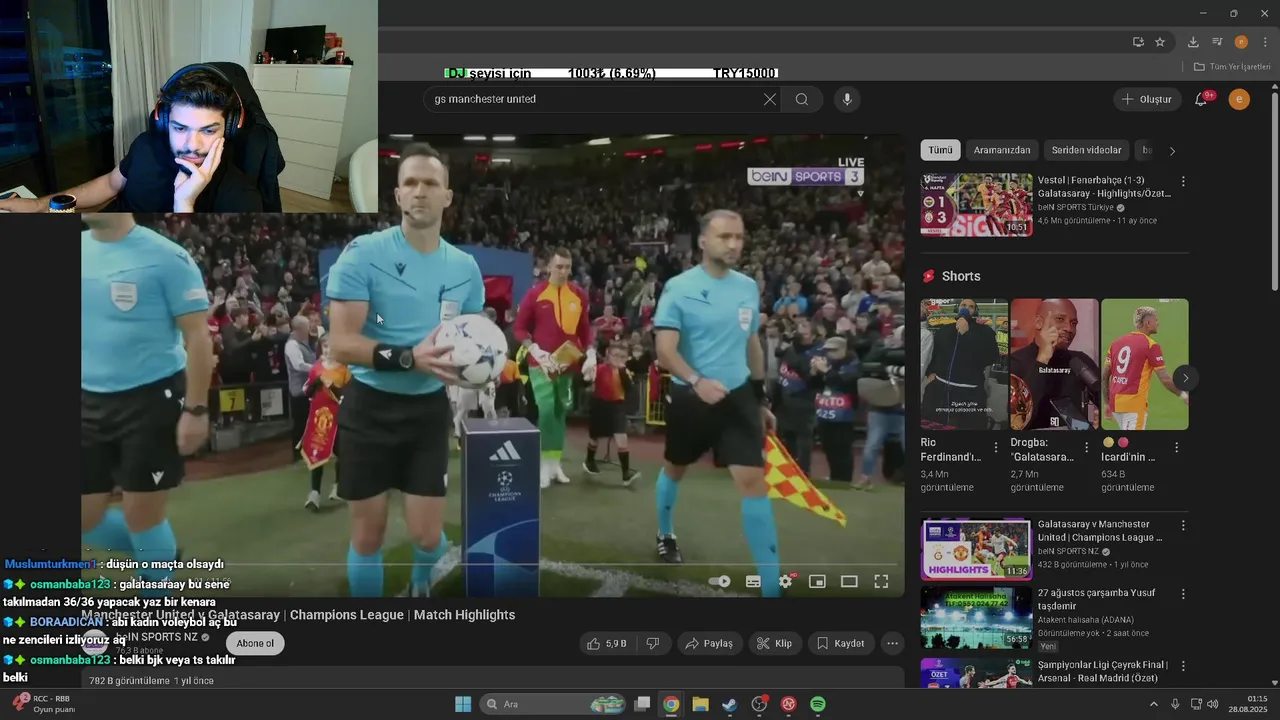Image resolution: width=1280 pixels, height=720 pixels.
Task: Open more actions beside Kaydet
Action: pyautogui.click(x=893, y=643)
